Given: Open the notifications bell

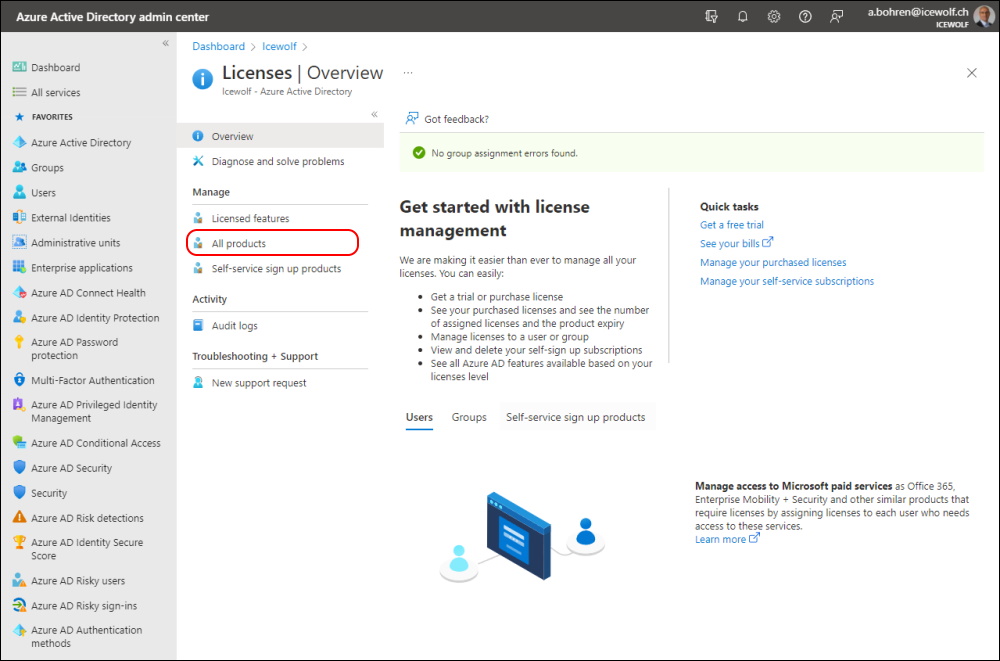Looking at the screenshot, I should (x=743, y=17).
